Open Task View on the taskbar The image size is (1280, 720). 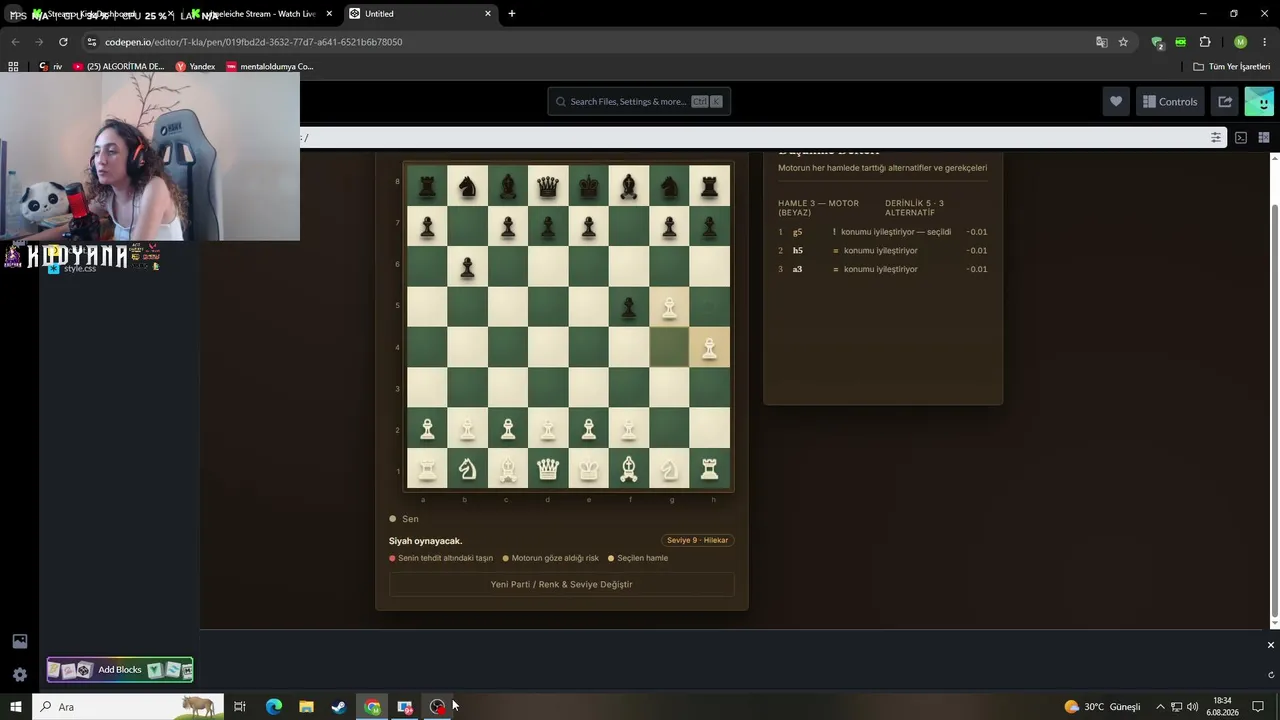240,707
